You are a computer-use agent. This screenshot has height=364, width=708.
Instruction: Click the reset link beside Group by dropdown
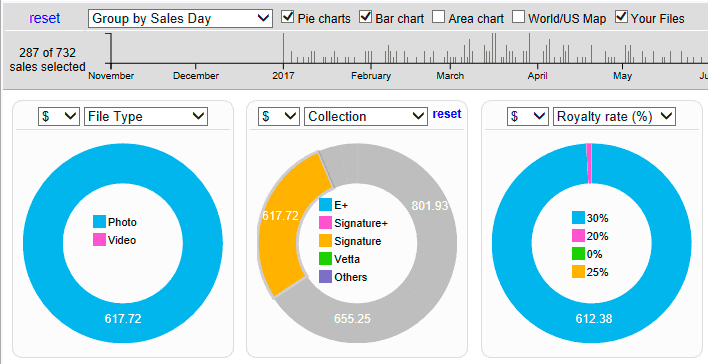coord(44,19)
